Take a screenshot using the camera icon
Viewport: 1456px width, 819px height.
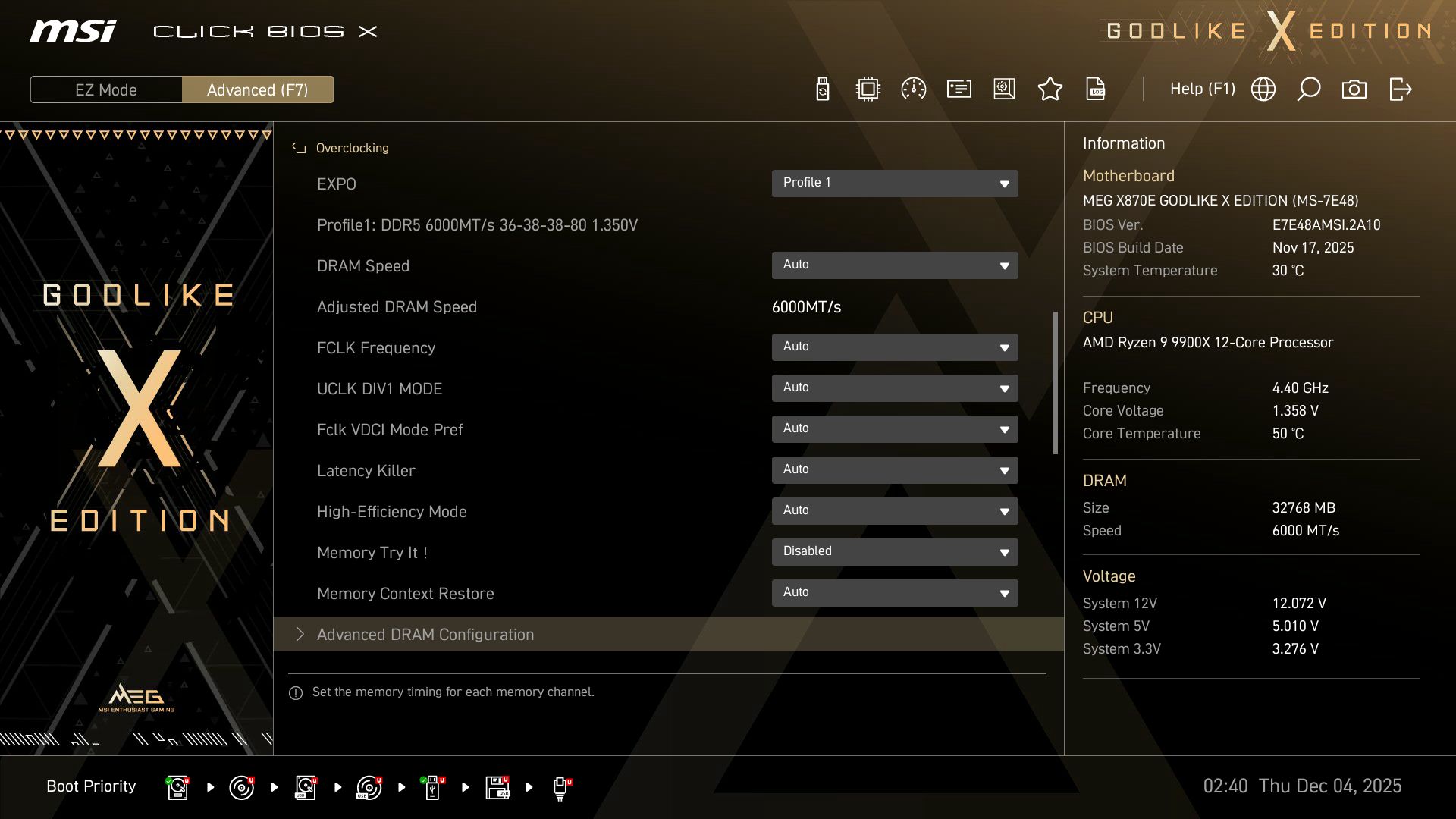1354,89
